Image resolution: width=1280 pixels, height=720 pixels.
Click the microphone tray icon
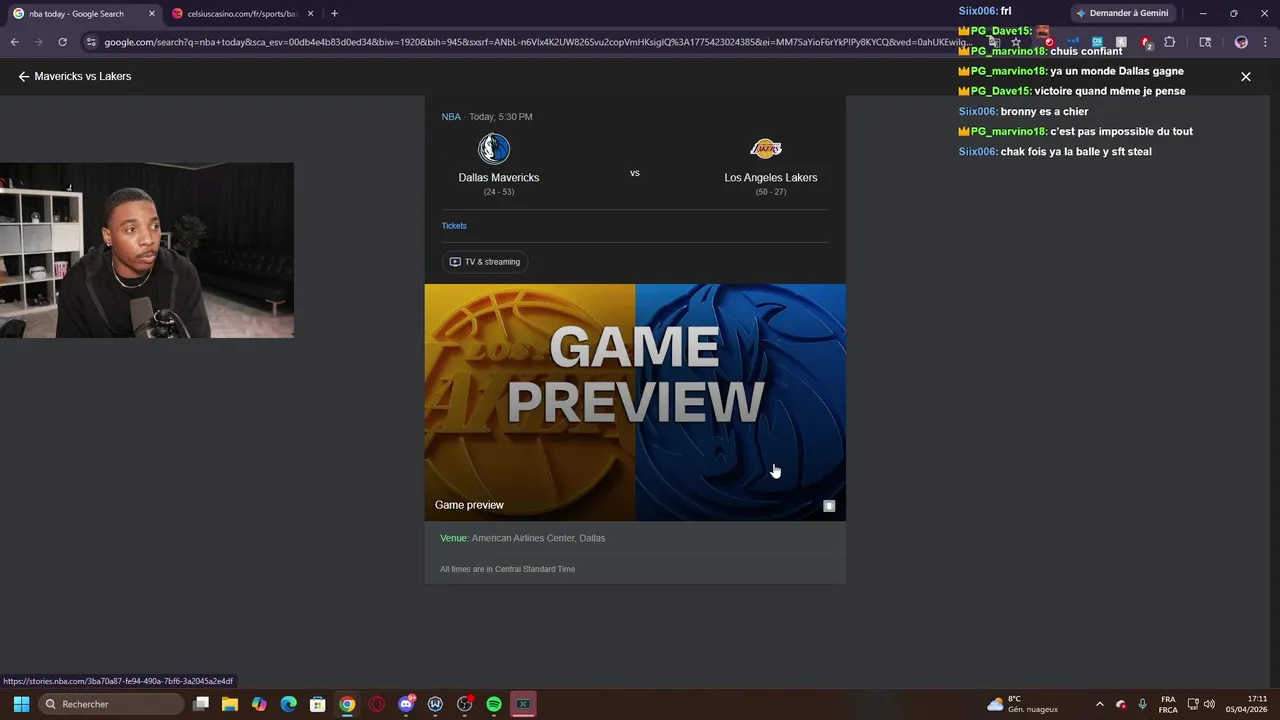pyautogui.click(x=1143, y=704)
